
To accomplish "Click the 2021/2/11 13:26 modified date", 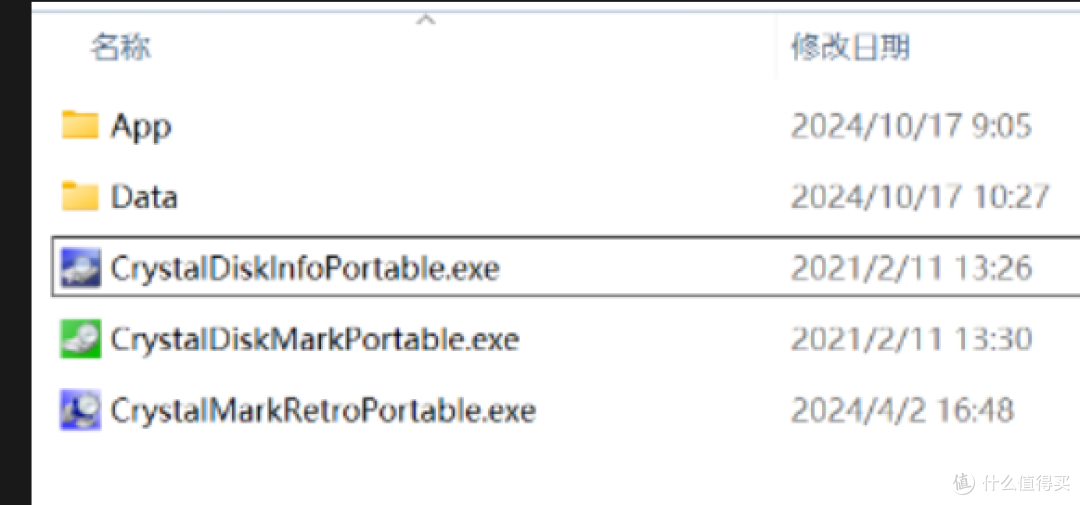I will [911, 268].
